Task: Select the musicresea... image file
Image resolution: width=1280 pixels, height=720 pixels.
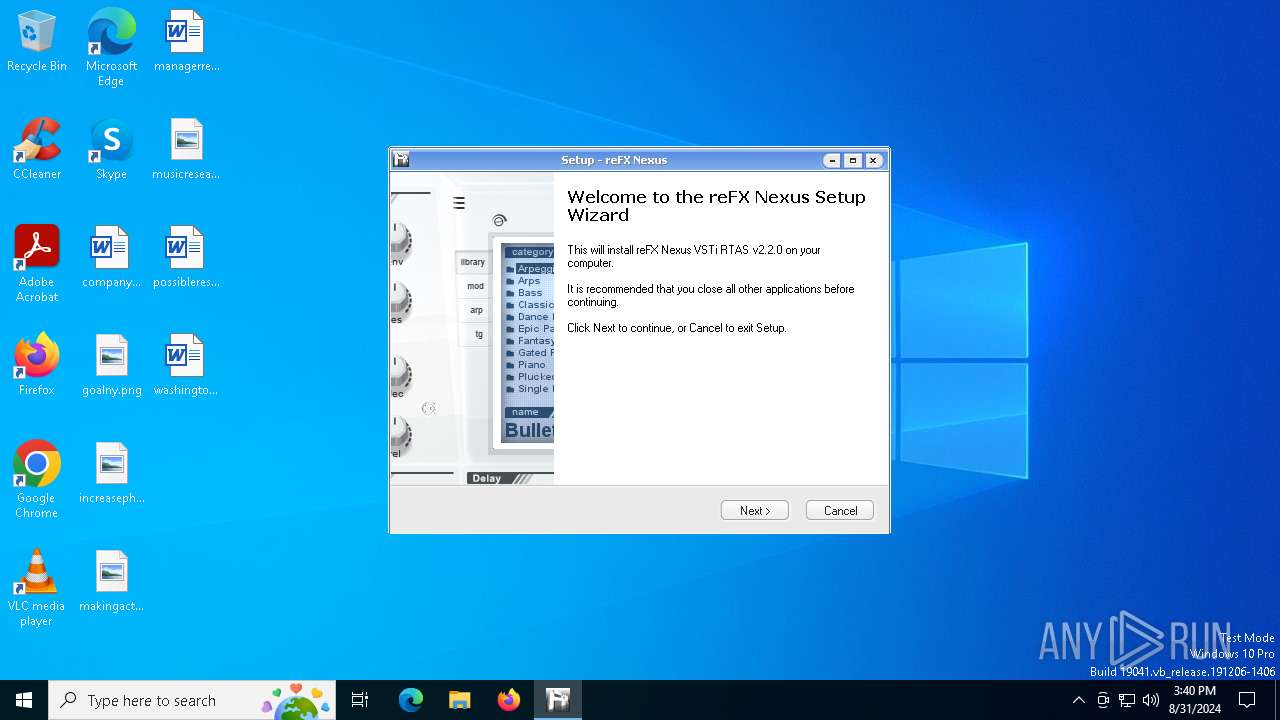Action: pyautogui.click(x=186, y=150)
